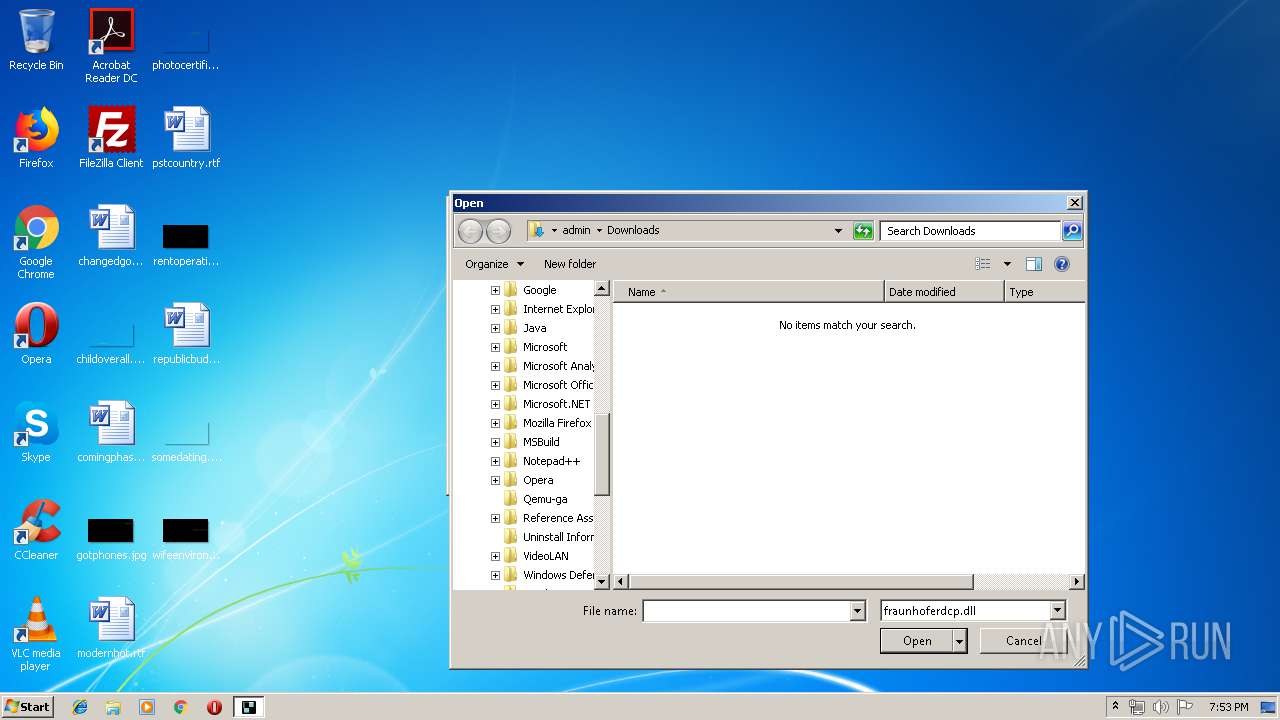Screen dimensions: 1280x720
Task: Open the views options dropdown arrow
Action: pyautogui.click(x=1007, y=264)
